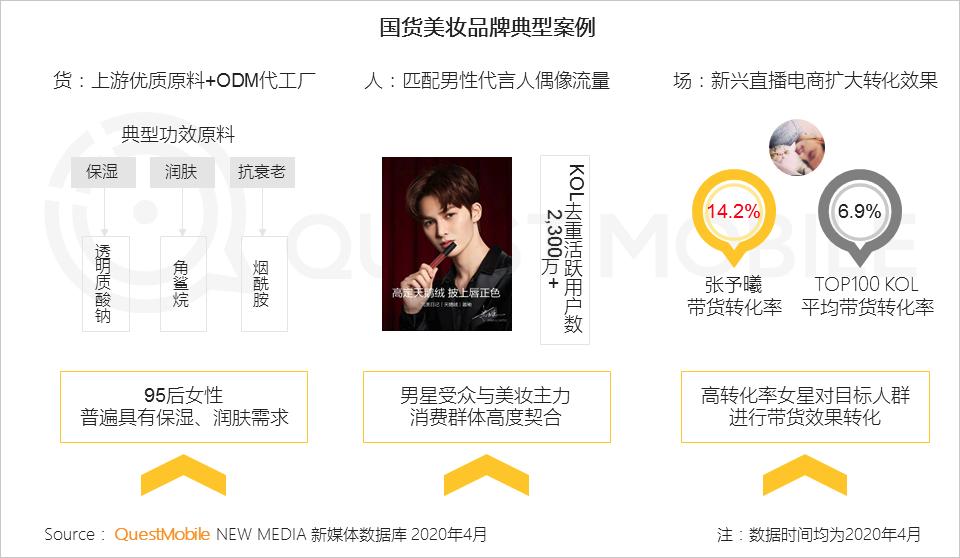Click the title 国货美妆品牌典型案例

click(487, 28)
